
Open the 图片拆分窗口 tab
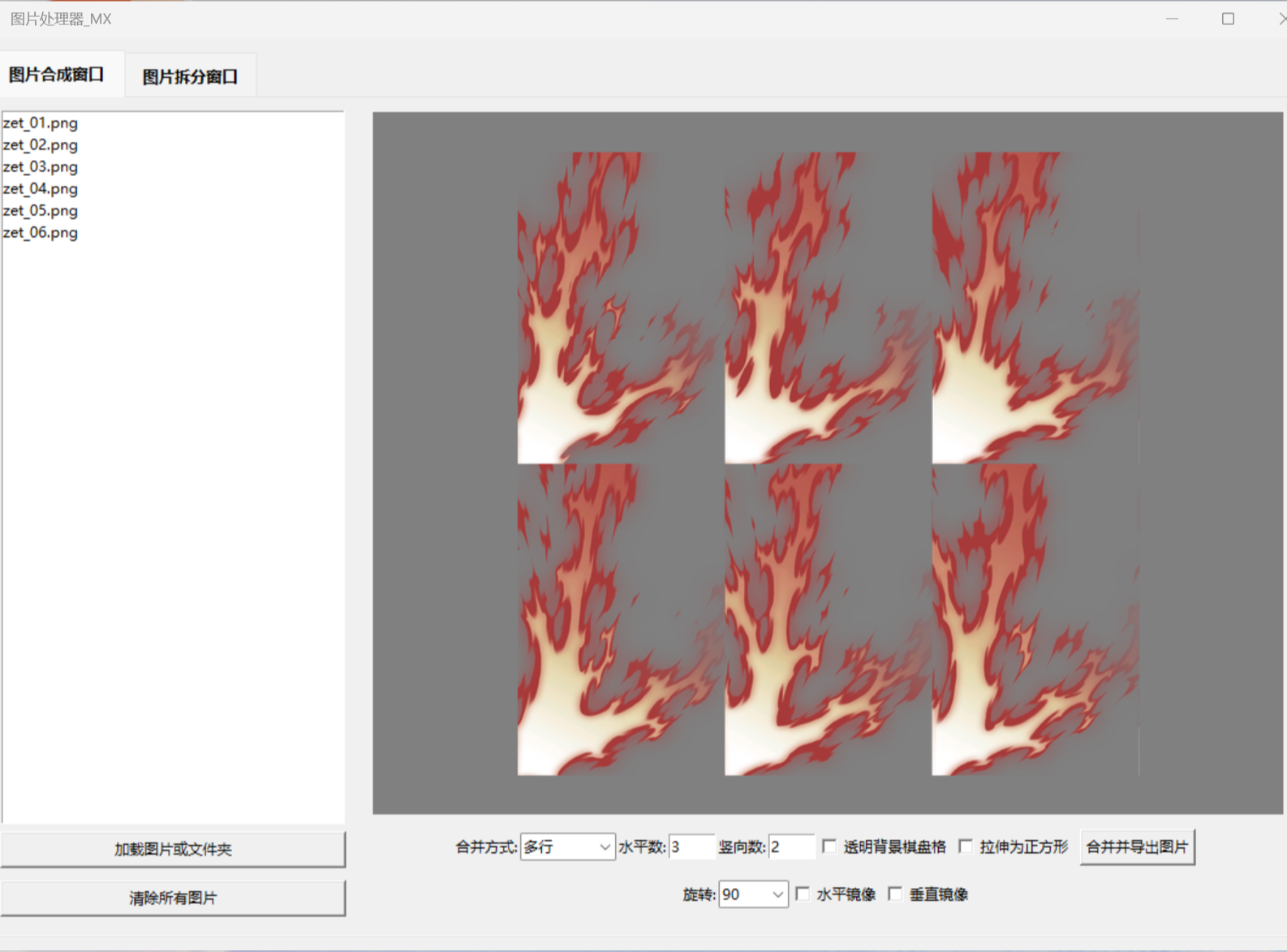(x=191, y=76)
